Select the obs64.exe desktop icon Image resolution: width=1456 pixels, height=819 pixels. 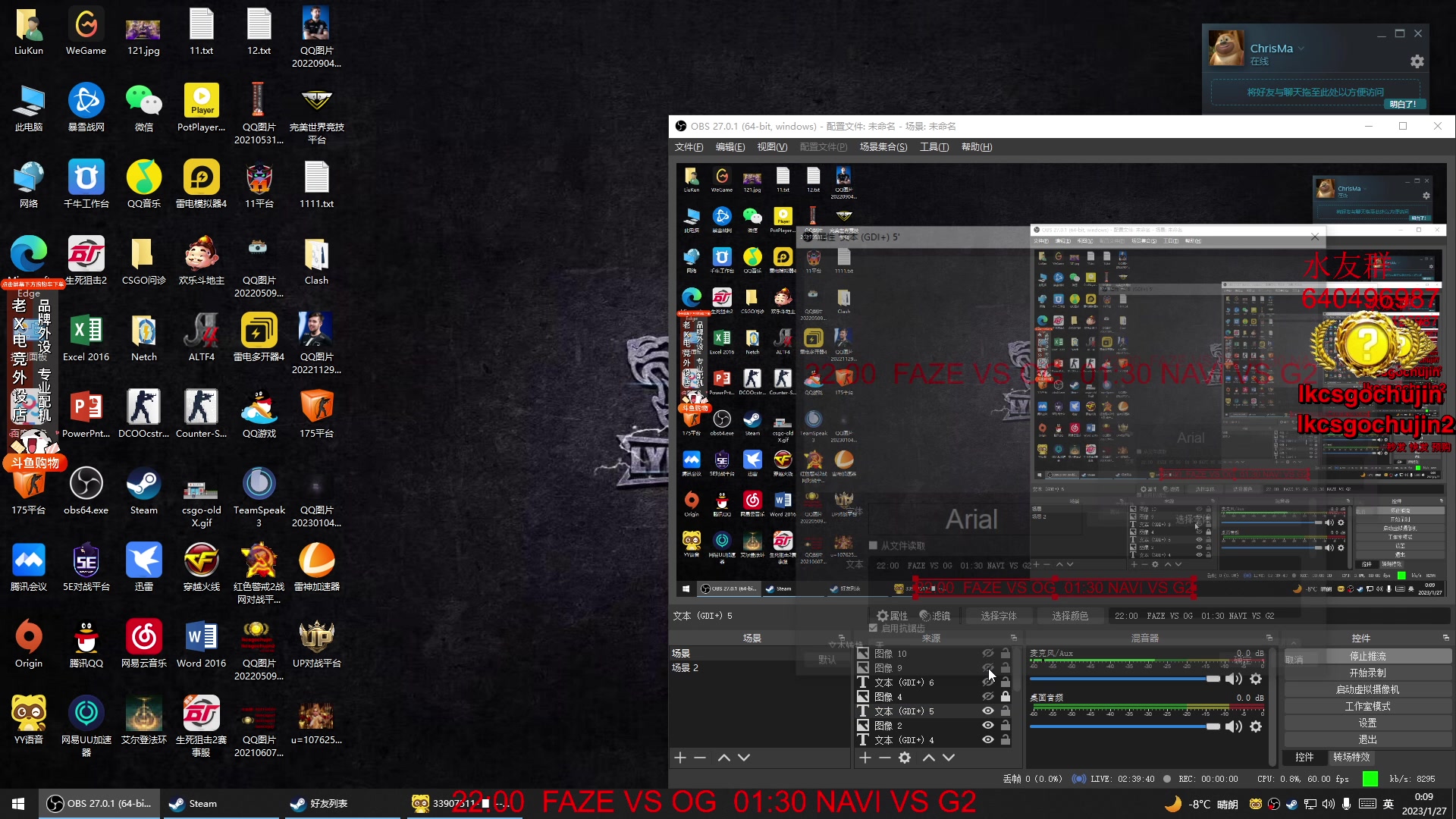(86, 491)
